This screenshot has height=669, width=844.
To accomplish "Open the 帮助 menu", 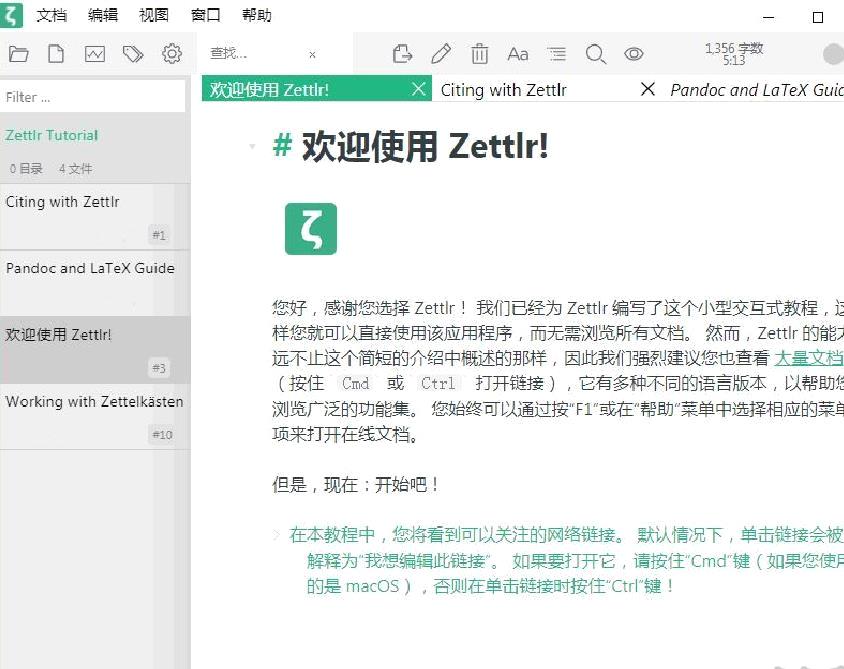I will 257,15.
